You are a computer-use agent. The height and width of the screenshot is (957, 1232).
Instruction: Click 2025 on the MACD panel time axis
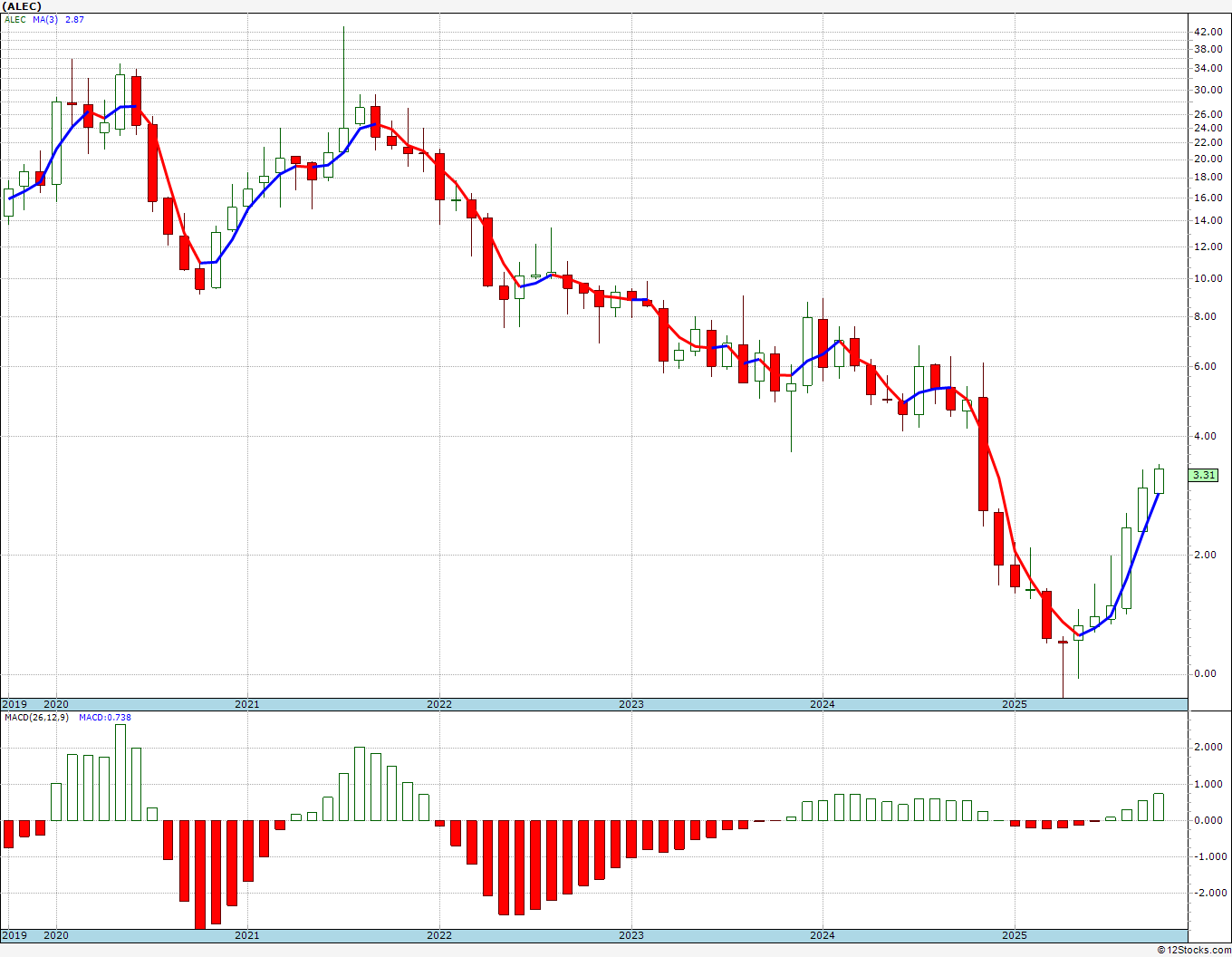pyautogui.click(x=1015, y=935)
